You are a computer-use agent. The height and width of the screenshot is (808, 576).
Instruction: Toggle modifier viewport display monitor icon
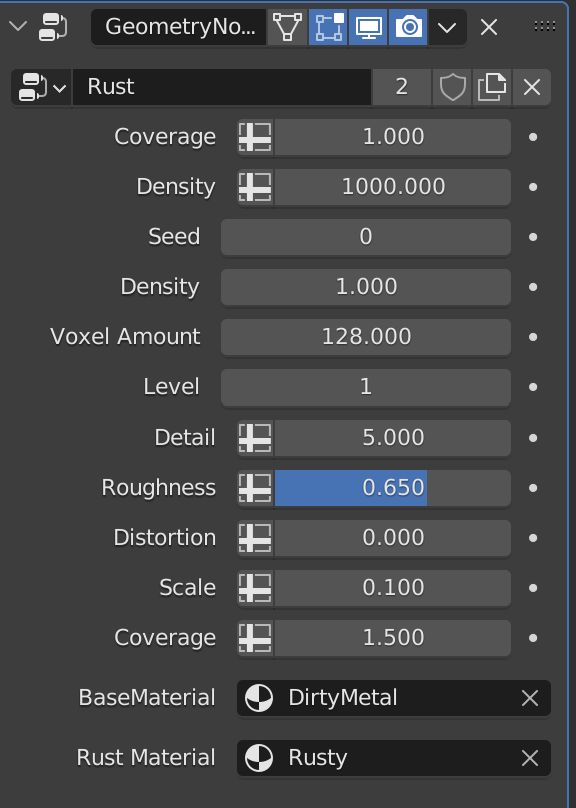pyautogui.click(x=368, y=27)
